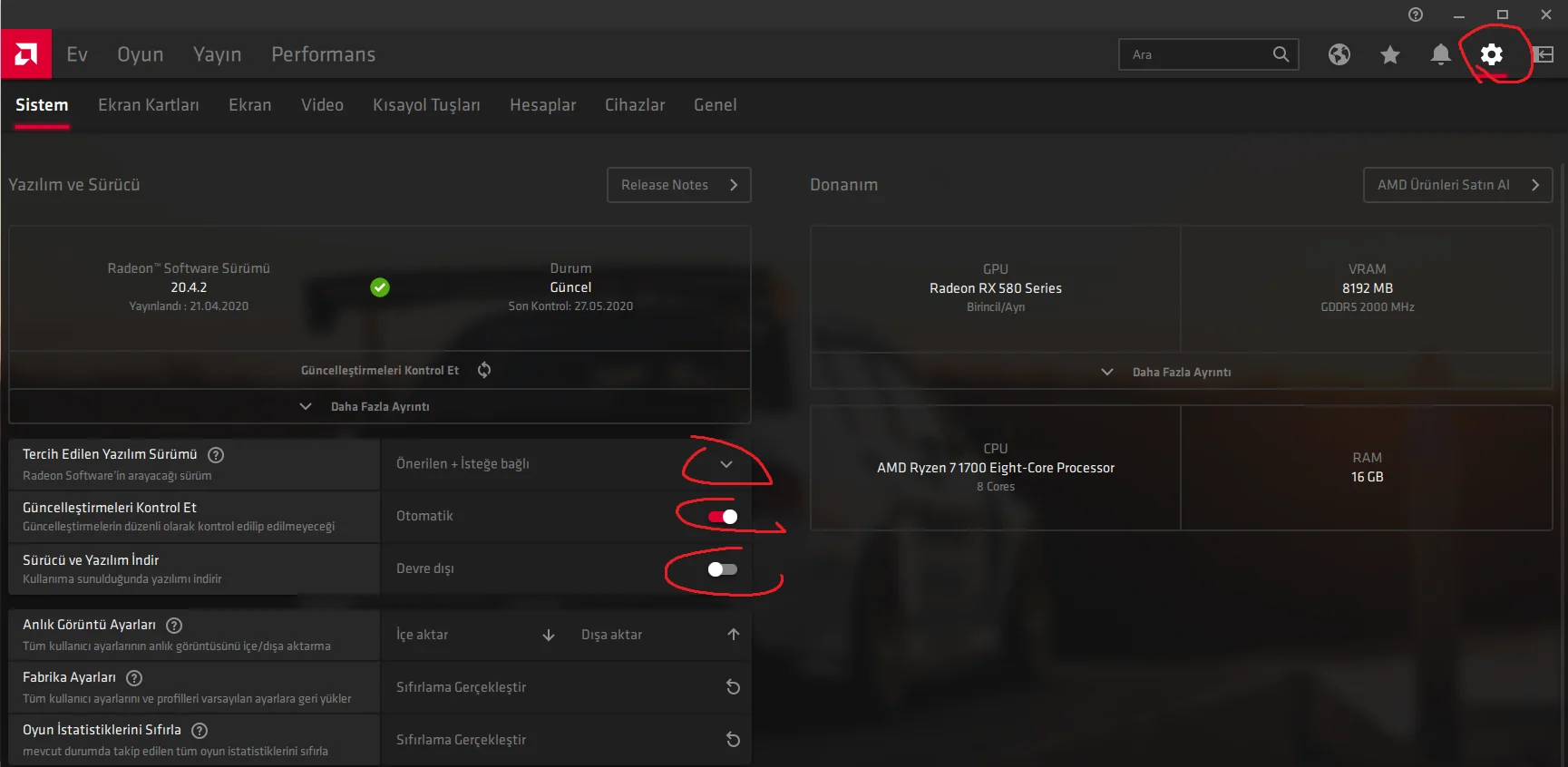Viewport: 1568px width, 767px height.
Task: Click the 16 GB RAM value
Action: coord(1368,477)
